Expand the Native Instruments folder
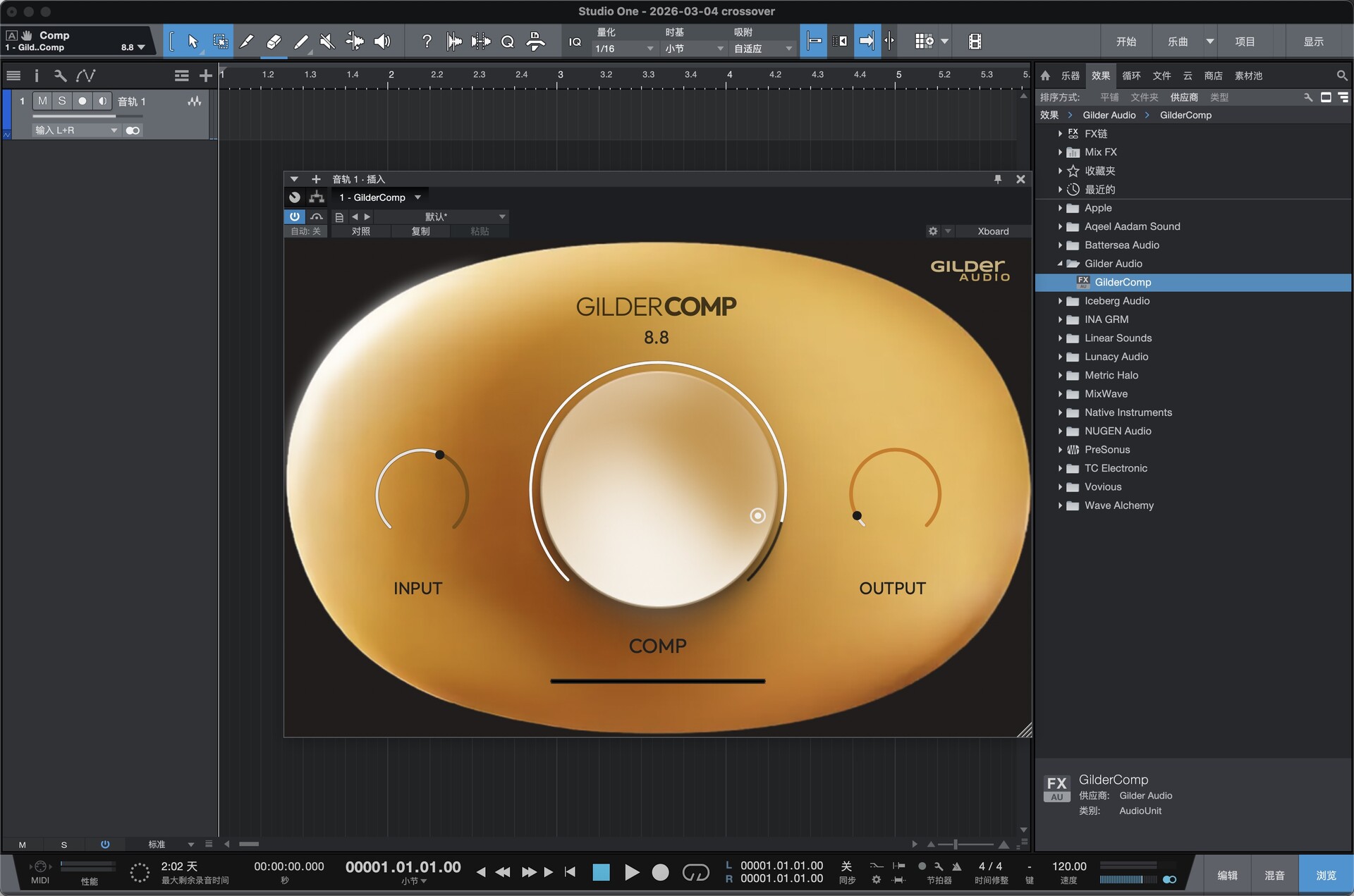 point(1060,412)
